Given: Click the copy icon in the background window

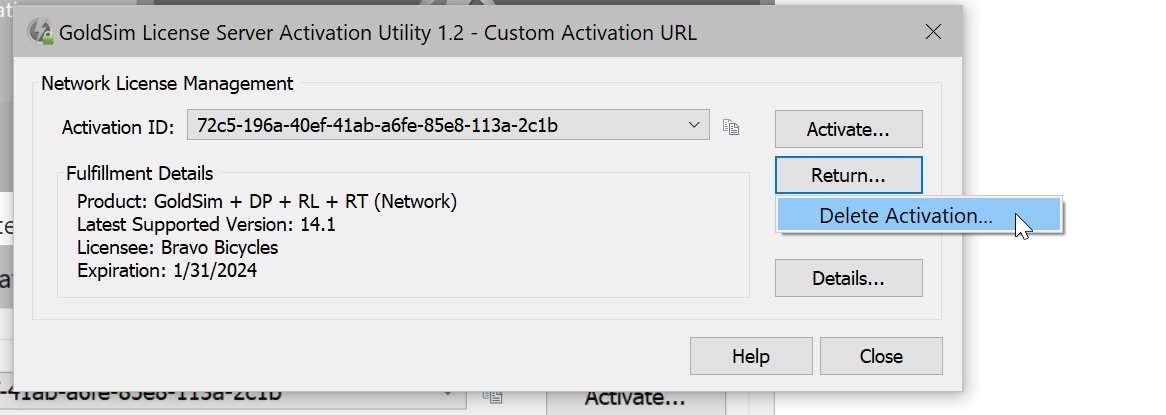Looking at the screenshot, I should (x=492, y=395).
